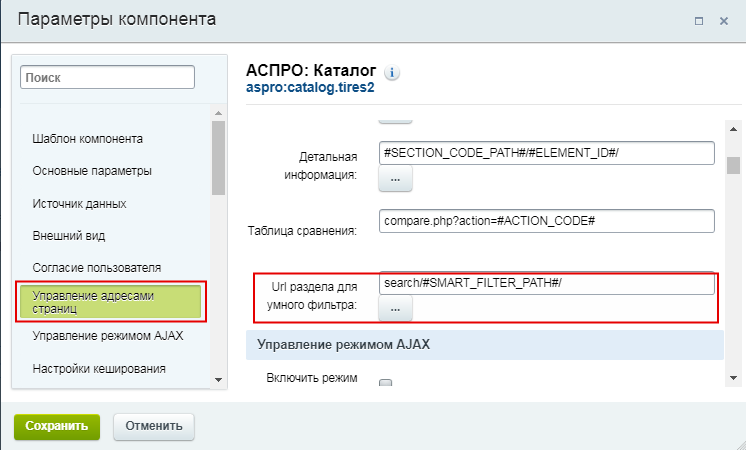Enable the Включить режим AJAX checkbox
This screenshot has width=746, height=450.
[x=385, y=384]
